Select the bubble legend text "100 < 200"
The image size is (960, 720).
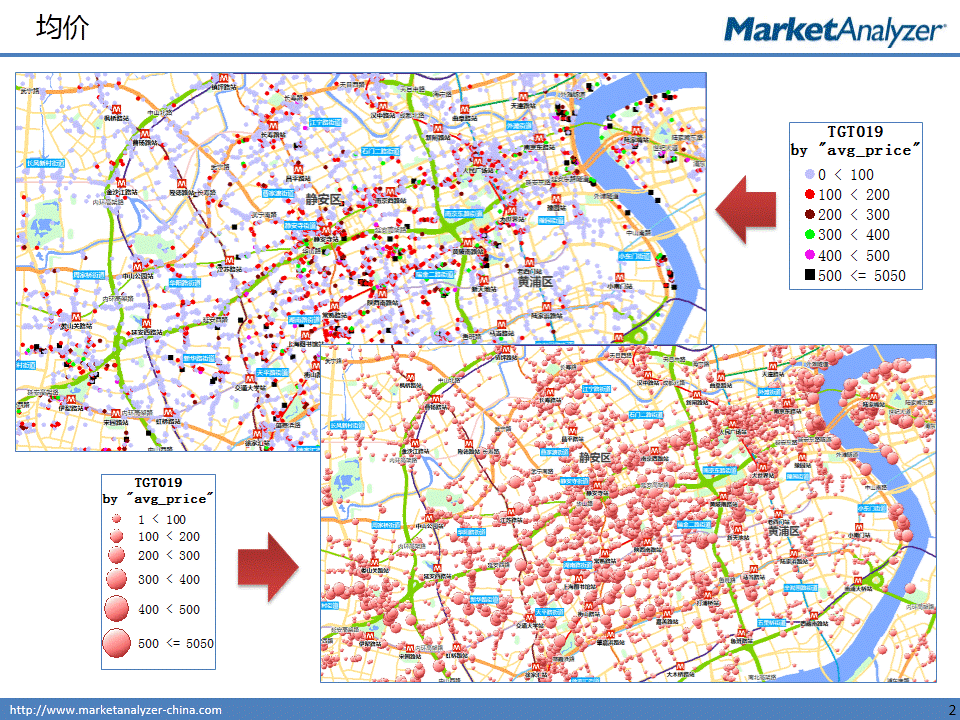(x=169, y=537)
